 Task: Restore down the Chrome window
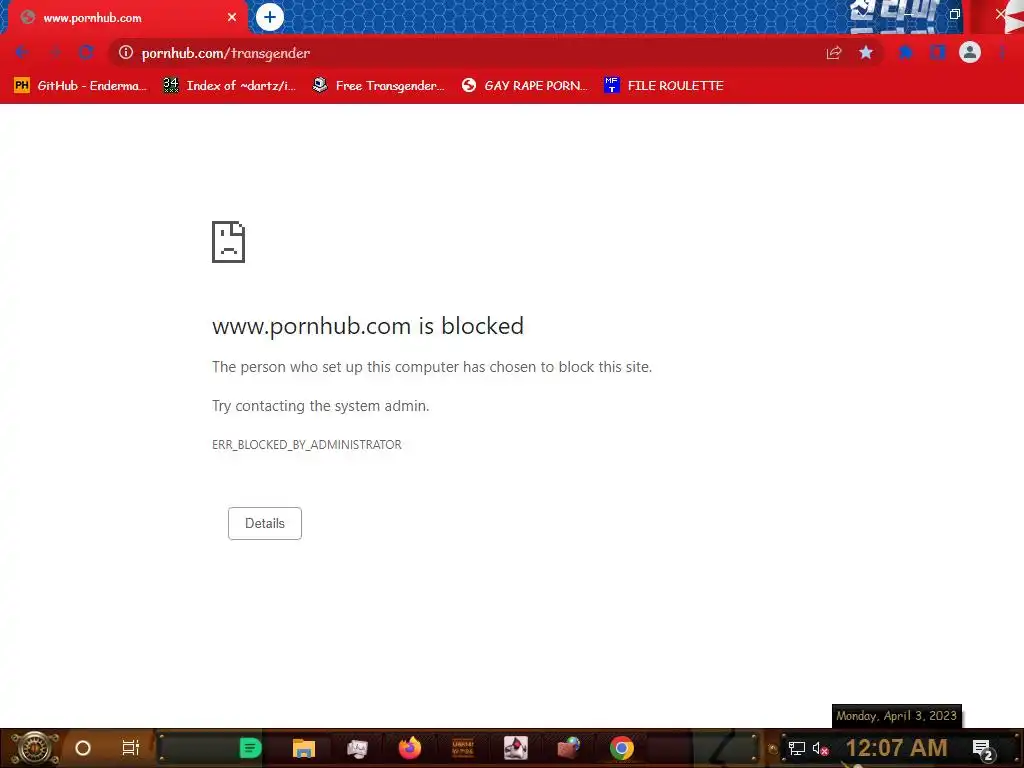click(x=955, y=14)
